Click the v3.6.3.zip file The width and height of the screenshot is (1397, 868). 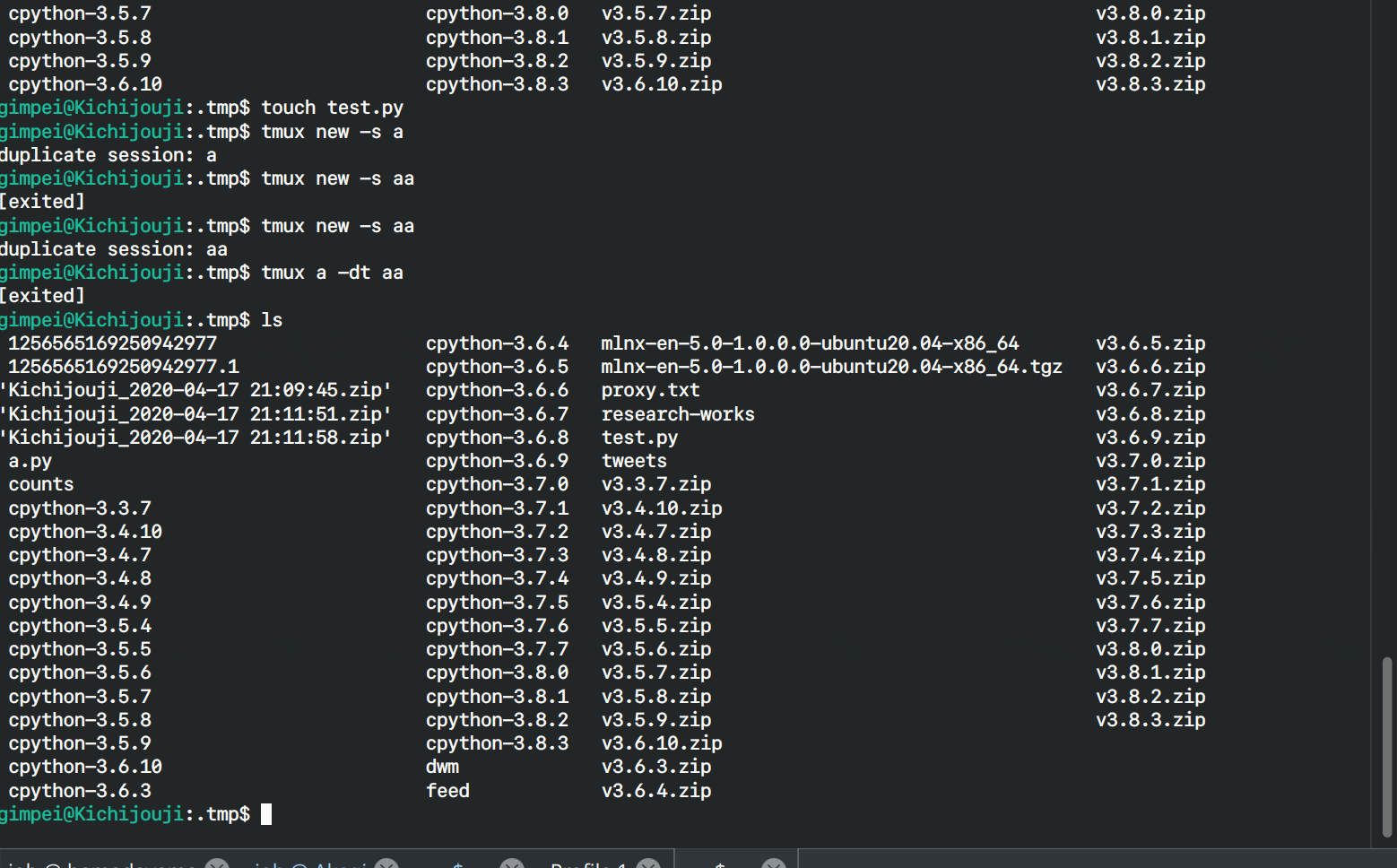(656, 767)
